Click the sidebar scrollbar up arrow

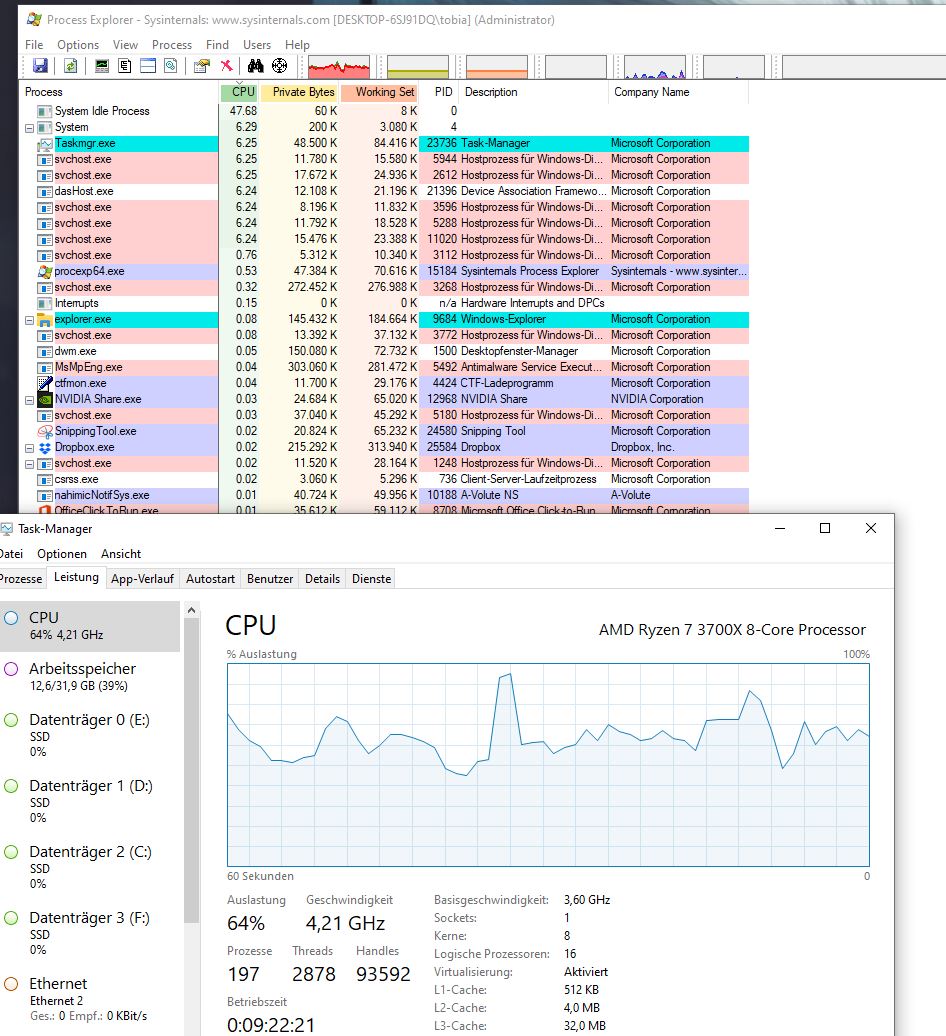pos(192,610)
